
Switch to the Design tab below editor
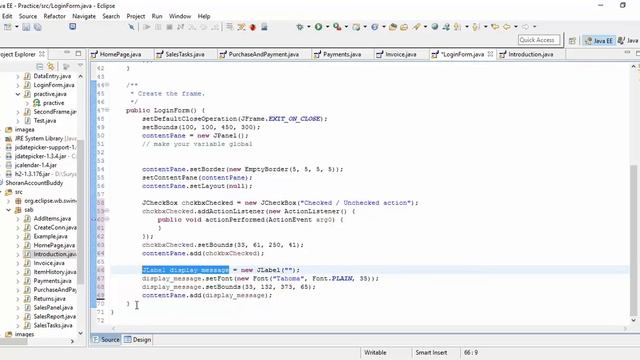point(138,340)
